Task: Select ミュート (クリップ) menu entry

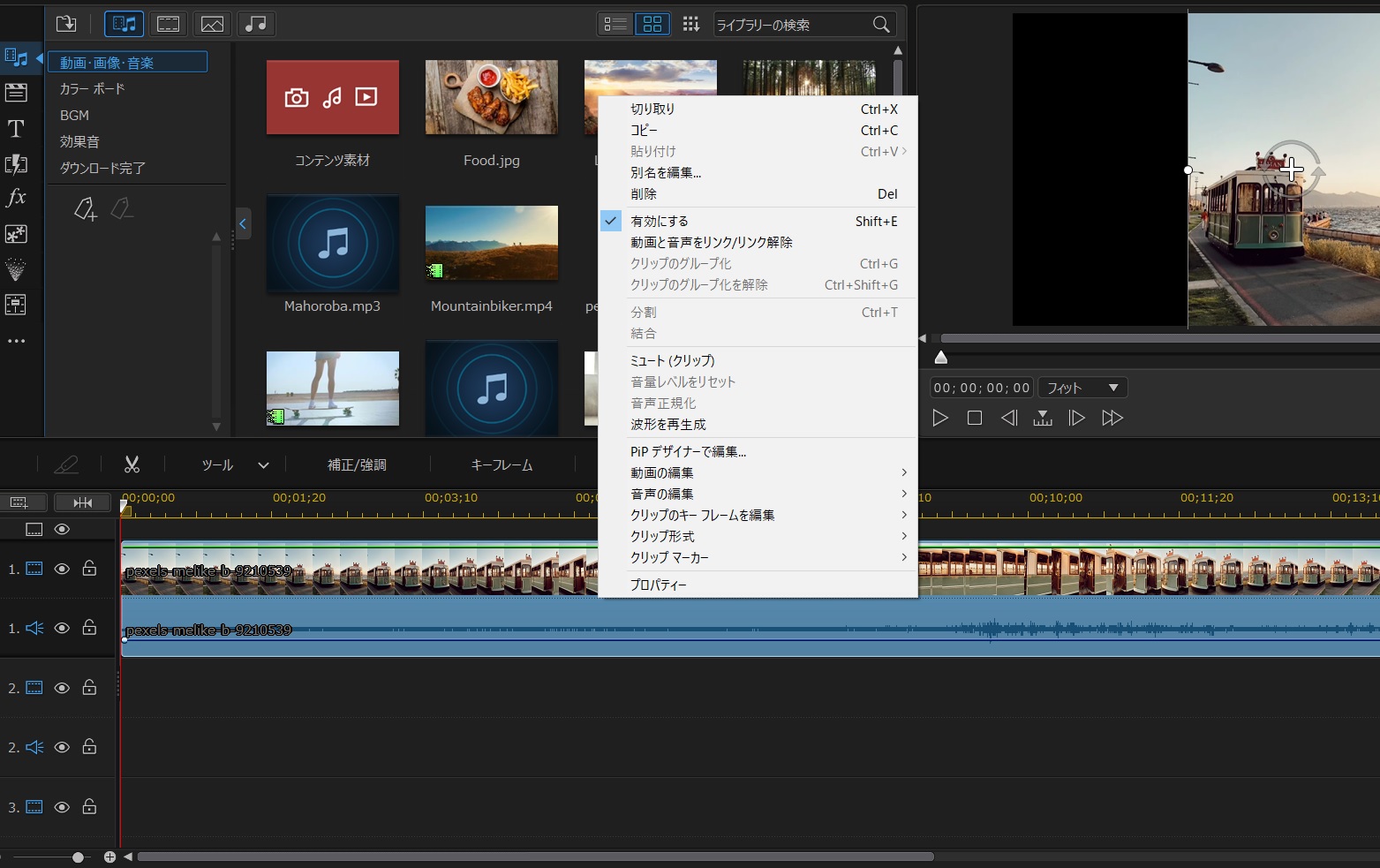Action: point(672,360)
